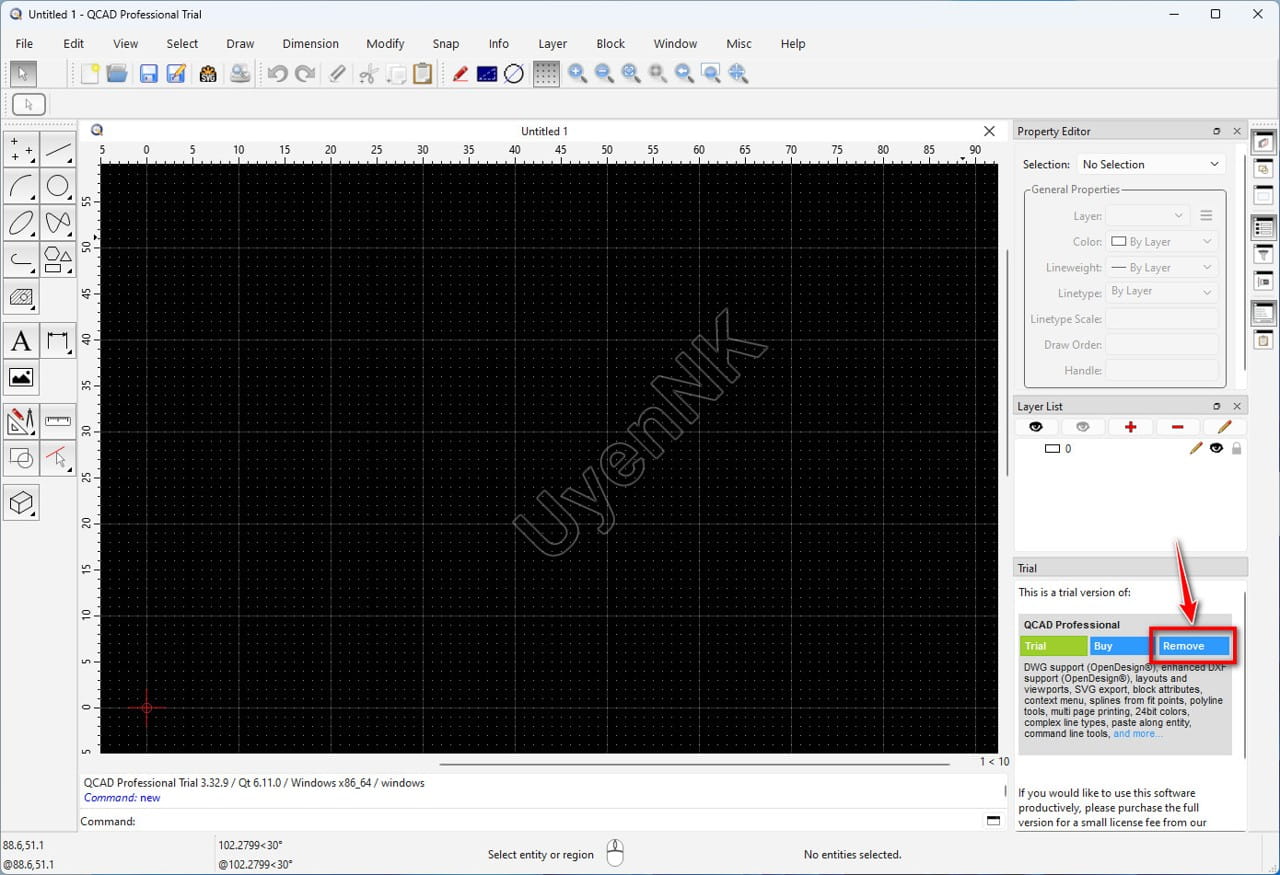1280x875 pixels.
Task: Click the SVG export icon
Action: point(208,73)
